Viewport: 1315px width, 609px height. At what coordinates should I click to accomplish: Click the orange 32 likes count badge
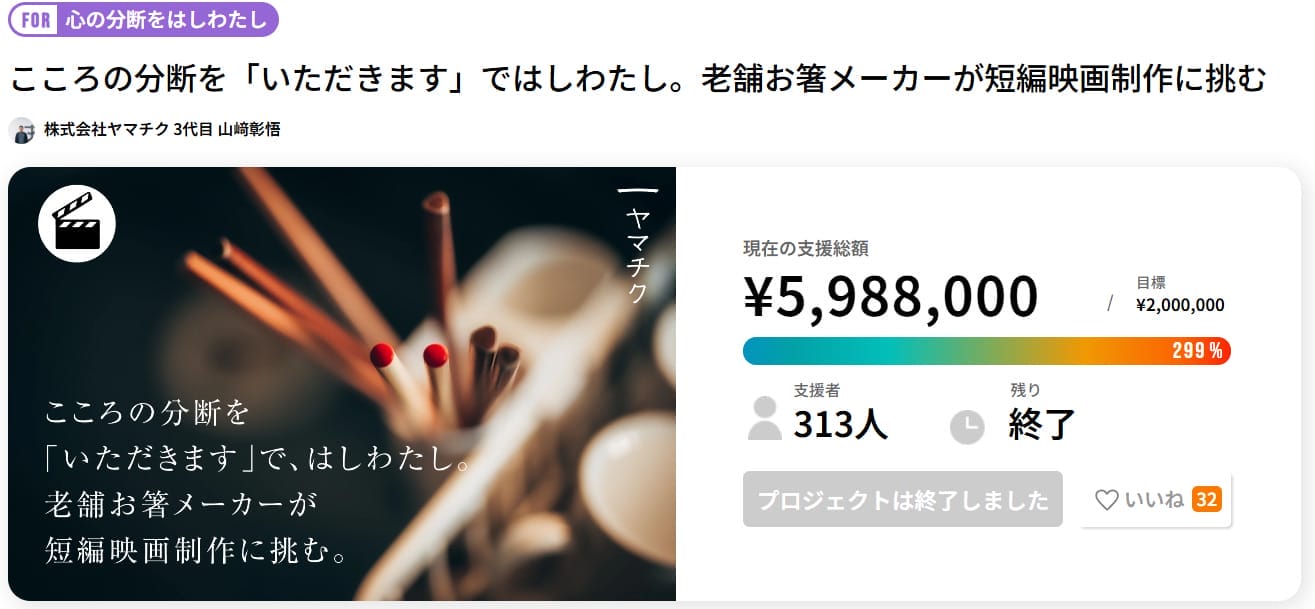click(1207, 499)
